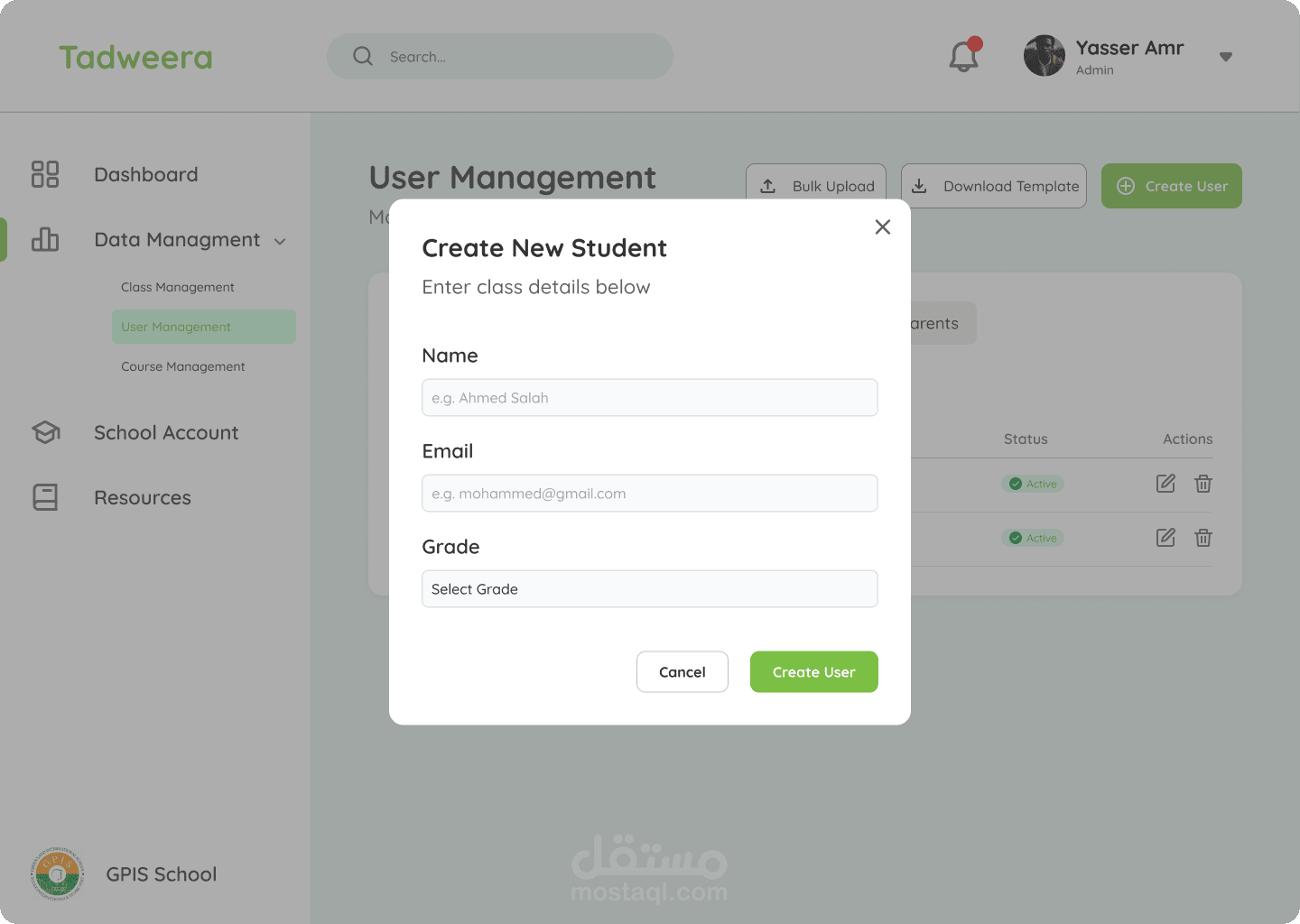Viewport: 1300px width, 924px height.
Task: Open Class Management submenu item
Action: coord(178,287)
